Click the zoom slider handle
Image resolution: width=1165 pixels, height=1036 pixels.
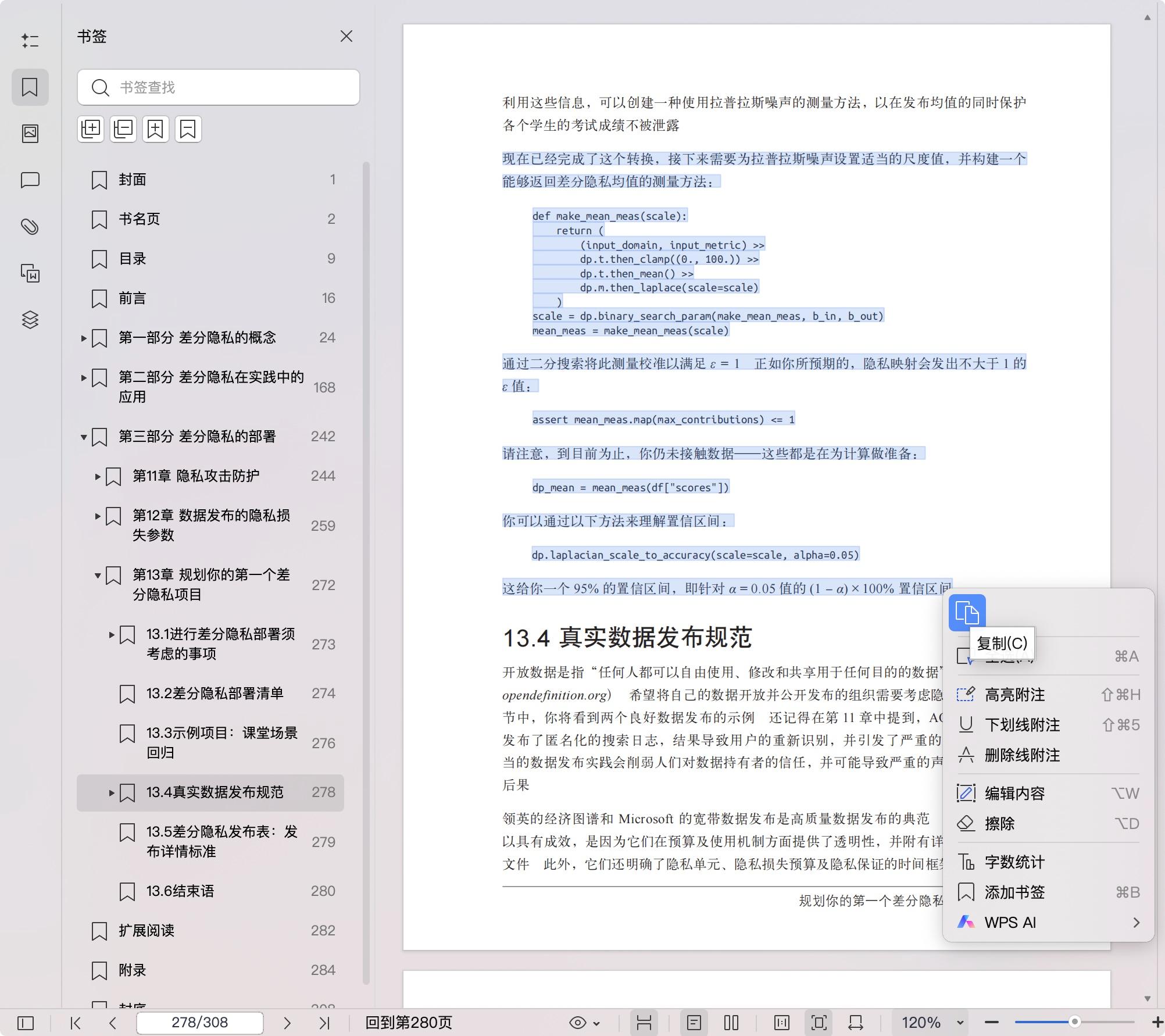click(x=1074, y=1021)
